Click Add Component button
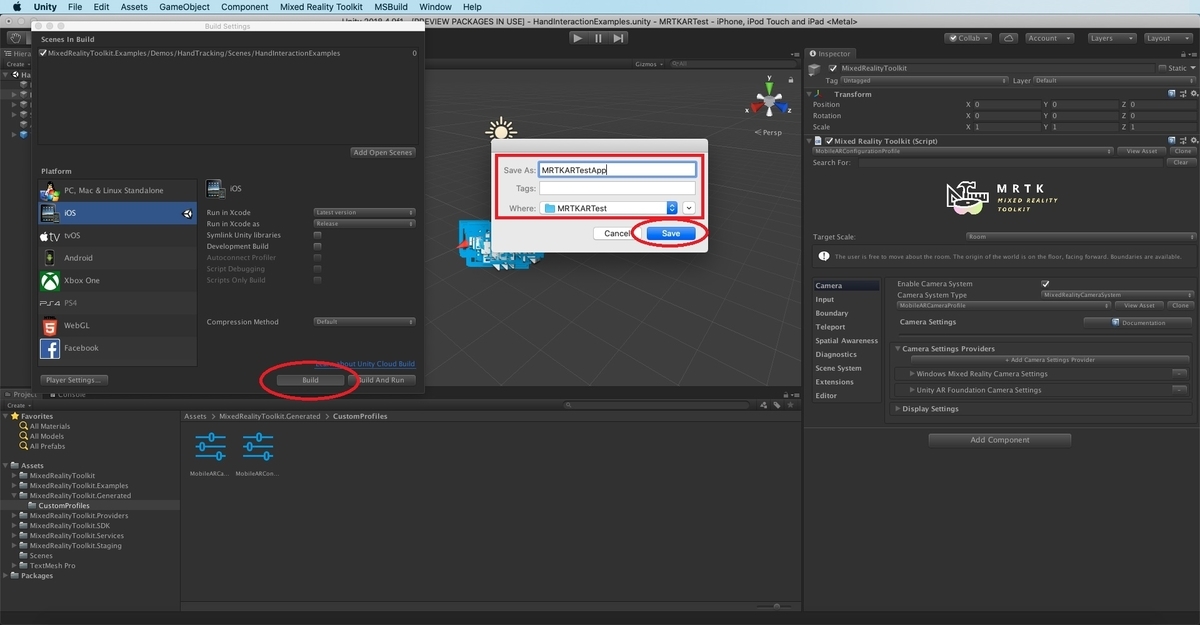The width and height of the screenshot is (1200, 625). tap(1000, 440)
